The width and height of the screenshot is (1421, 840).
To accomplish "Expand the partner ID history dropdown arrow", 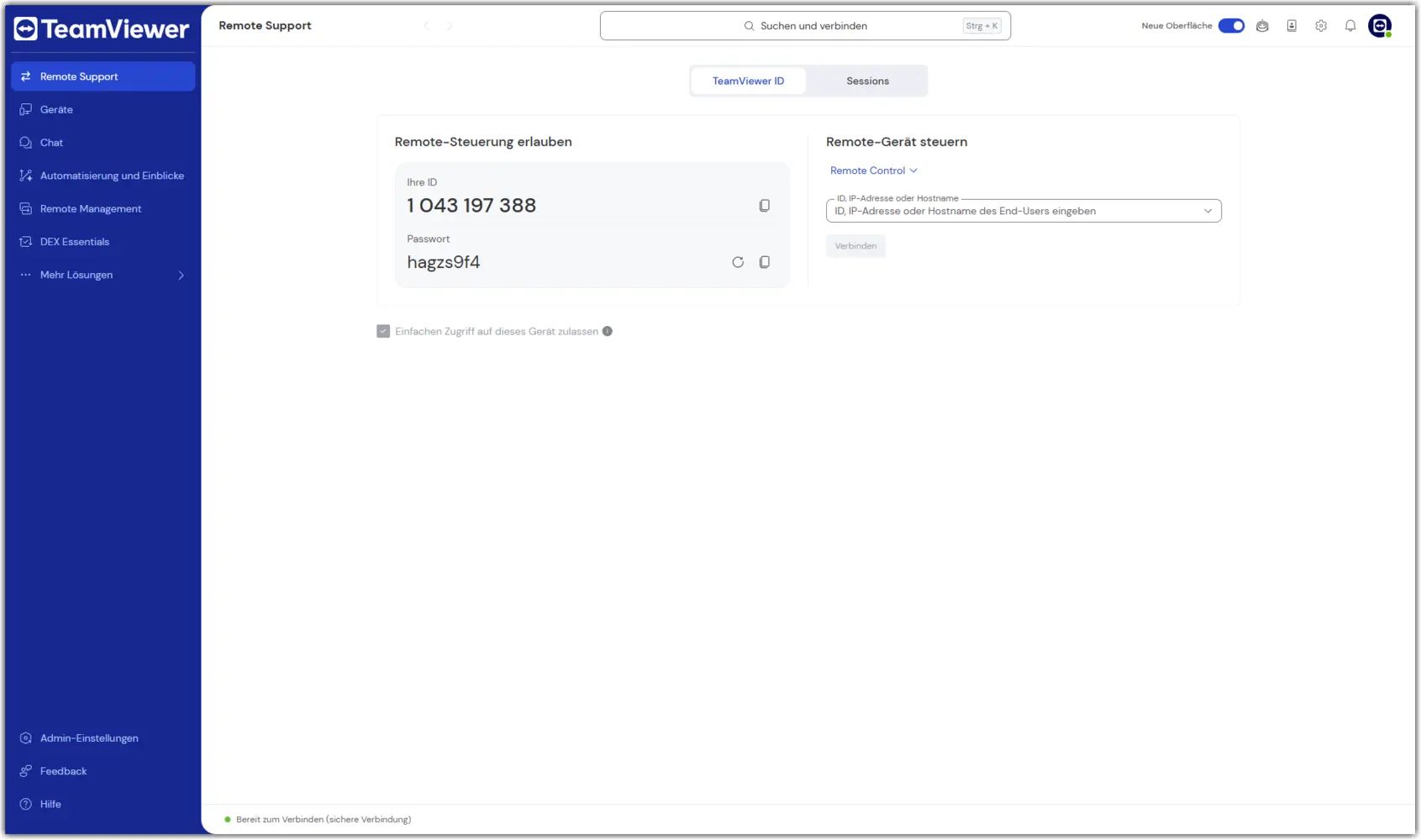I will coord(1208,211).
